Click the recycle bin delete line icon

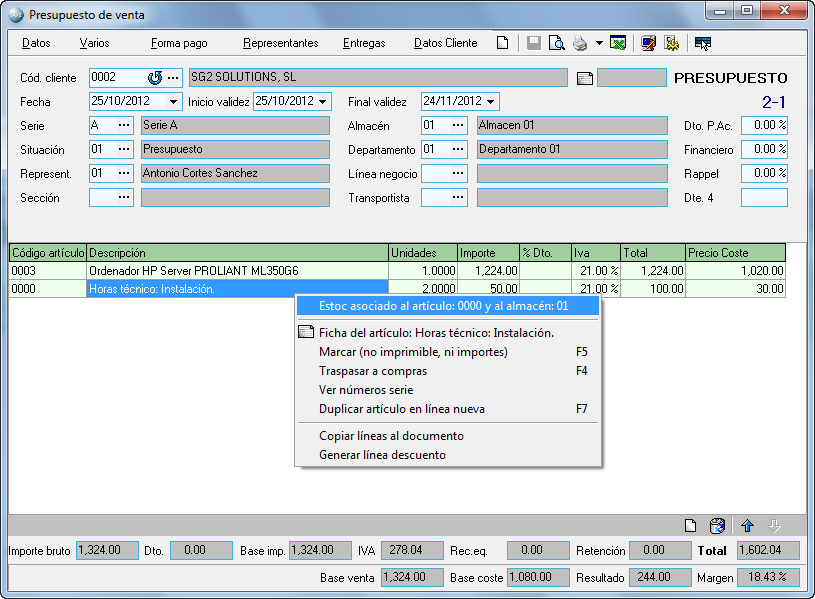[x=717, y=526]
